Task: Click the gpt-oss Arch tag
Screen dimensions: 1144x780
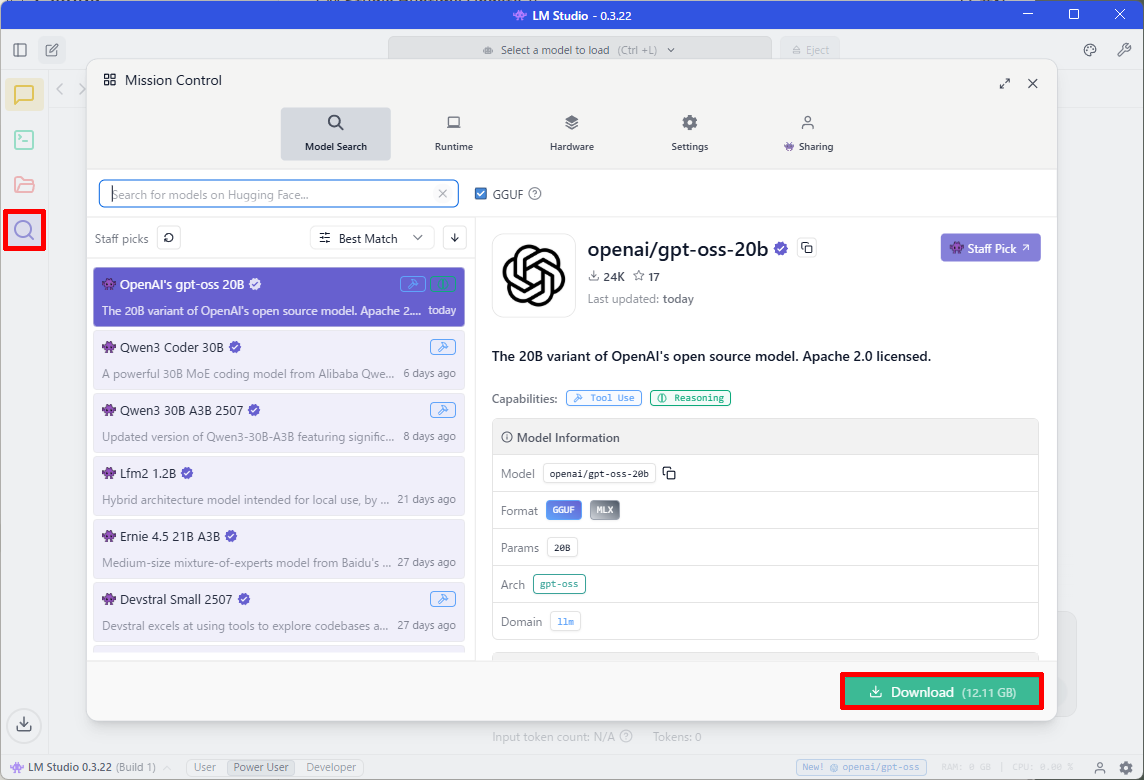Action: pos(559,584)
